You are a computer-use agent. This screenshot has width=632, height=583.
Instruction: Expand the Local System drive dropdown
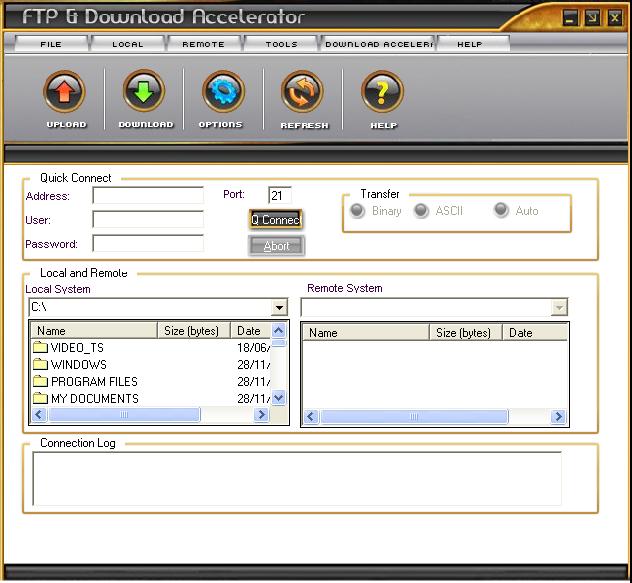(x=279, y=308)
